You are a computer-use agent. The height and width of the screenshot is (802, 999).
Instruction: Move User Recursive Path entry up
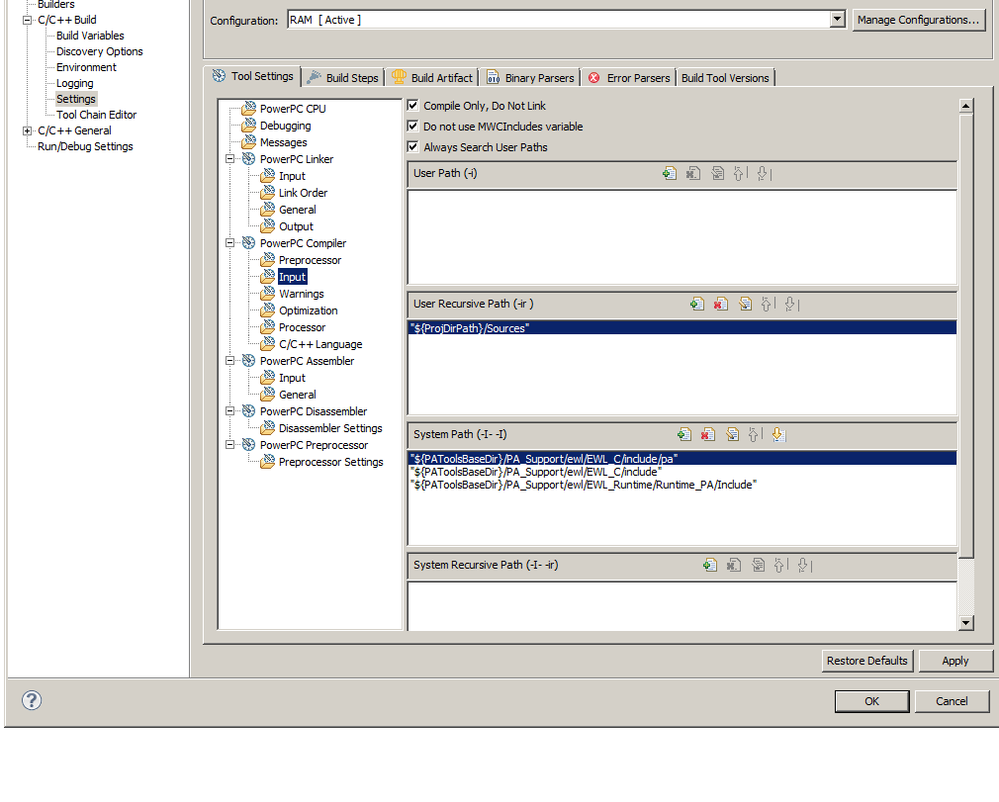767,304
